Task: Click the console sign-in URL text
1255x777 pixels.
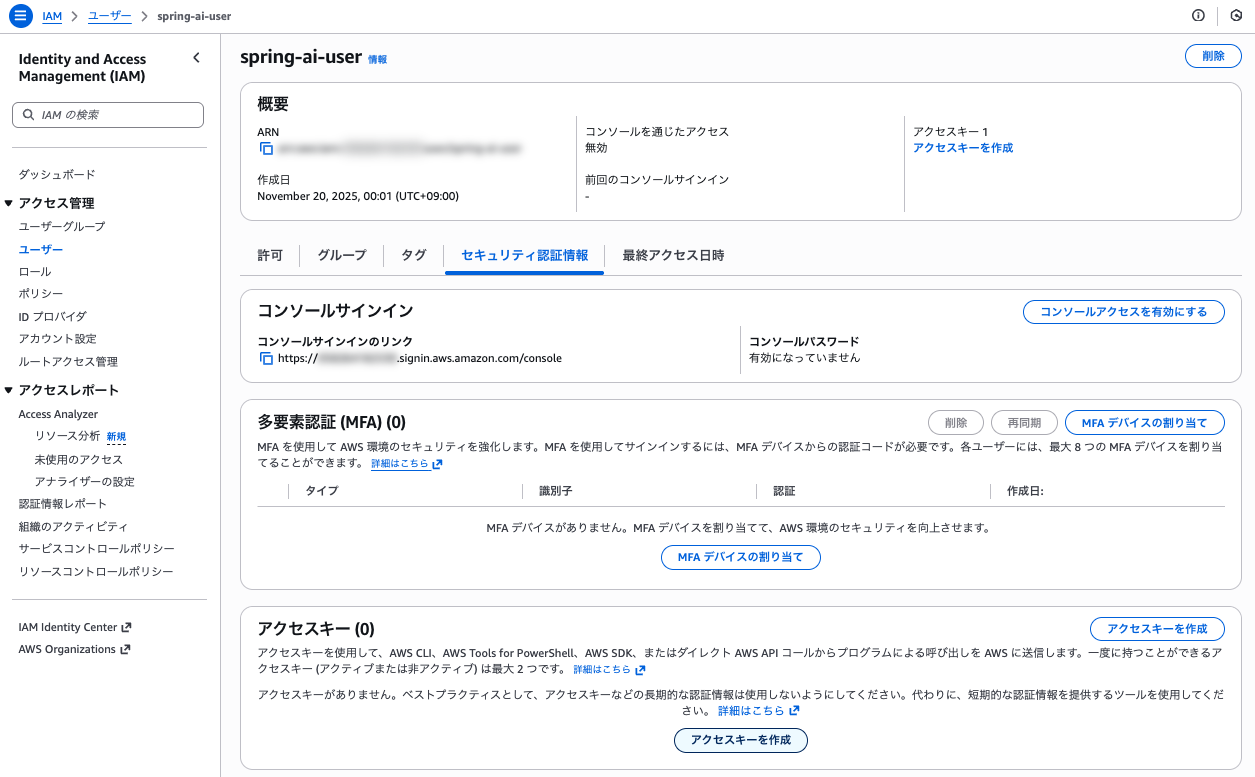Action: pos(420,358)
